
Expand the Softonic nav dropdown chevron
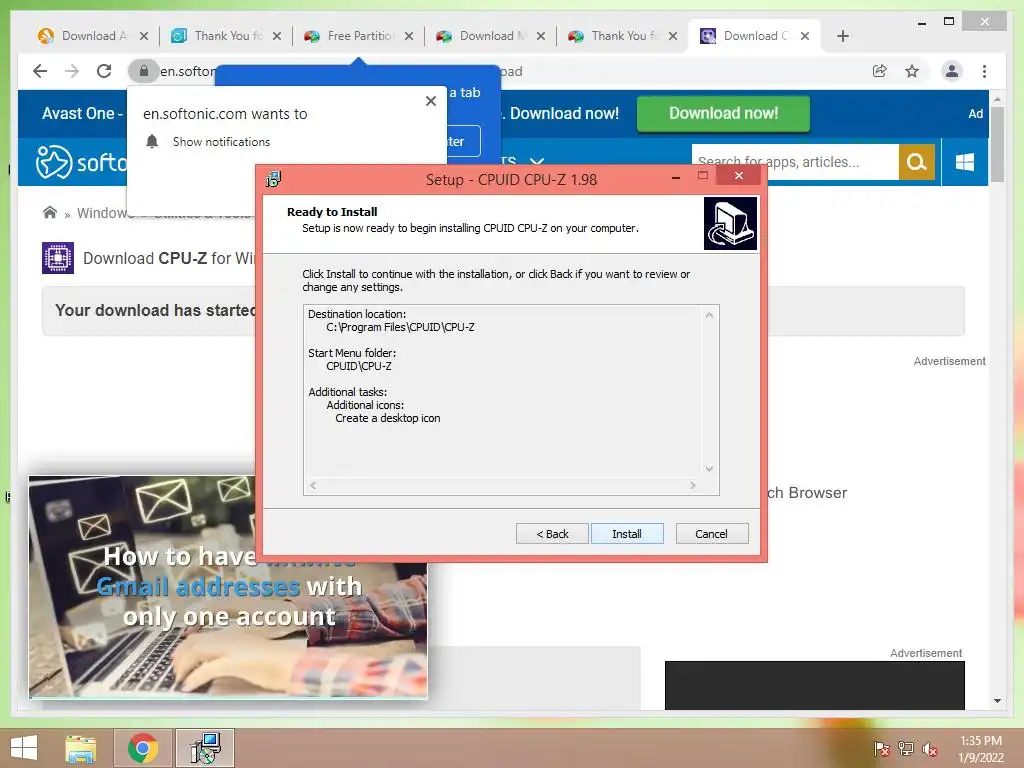[537, 161]
